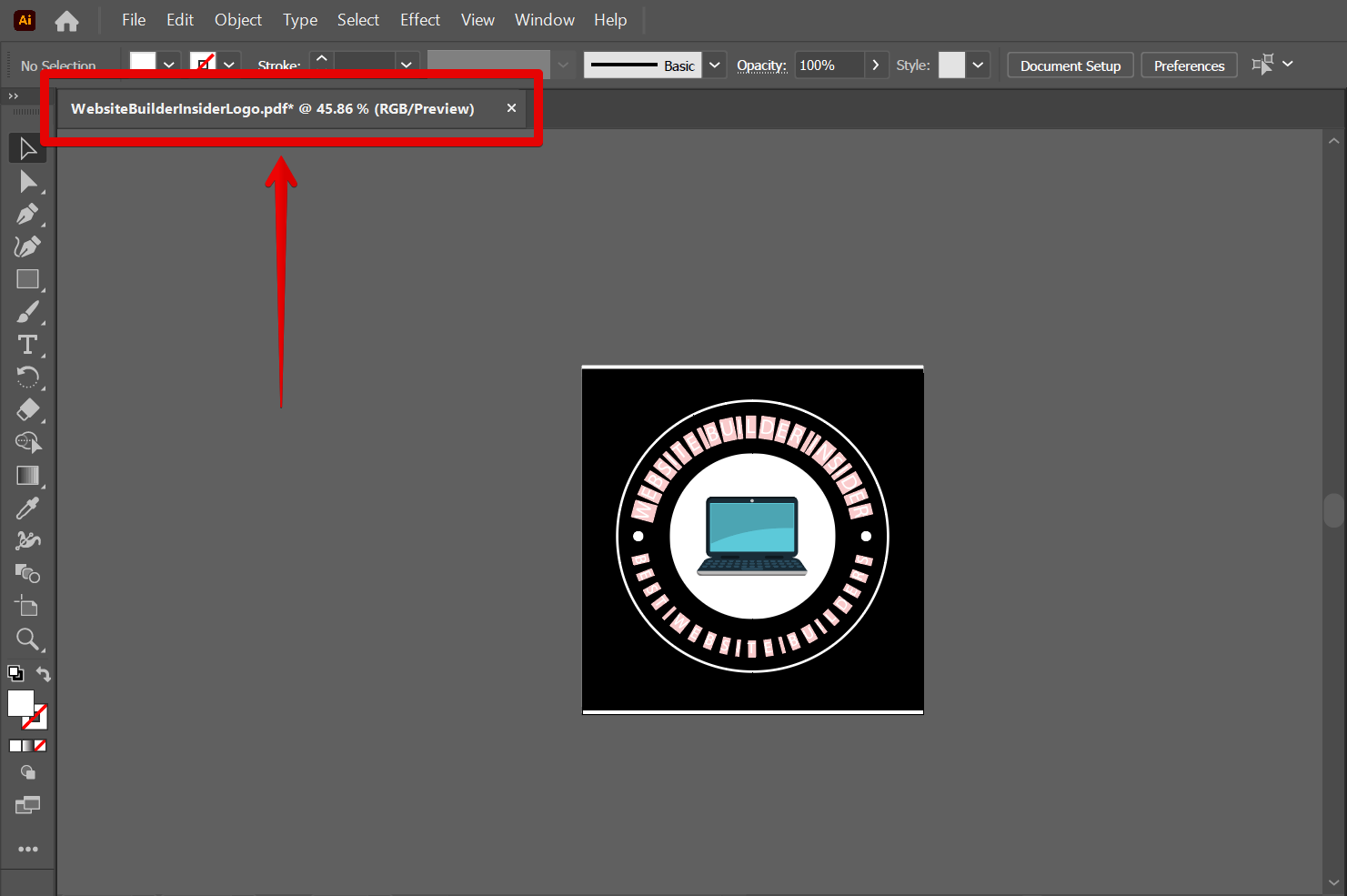Select the Rectangle tool
This screenshot has width=1347, height=896.
pyautogui.click(x=27, y=279)
